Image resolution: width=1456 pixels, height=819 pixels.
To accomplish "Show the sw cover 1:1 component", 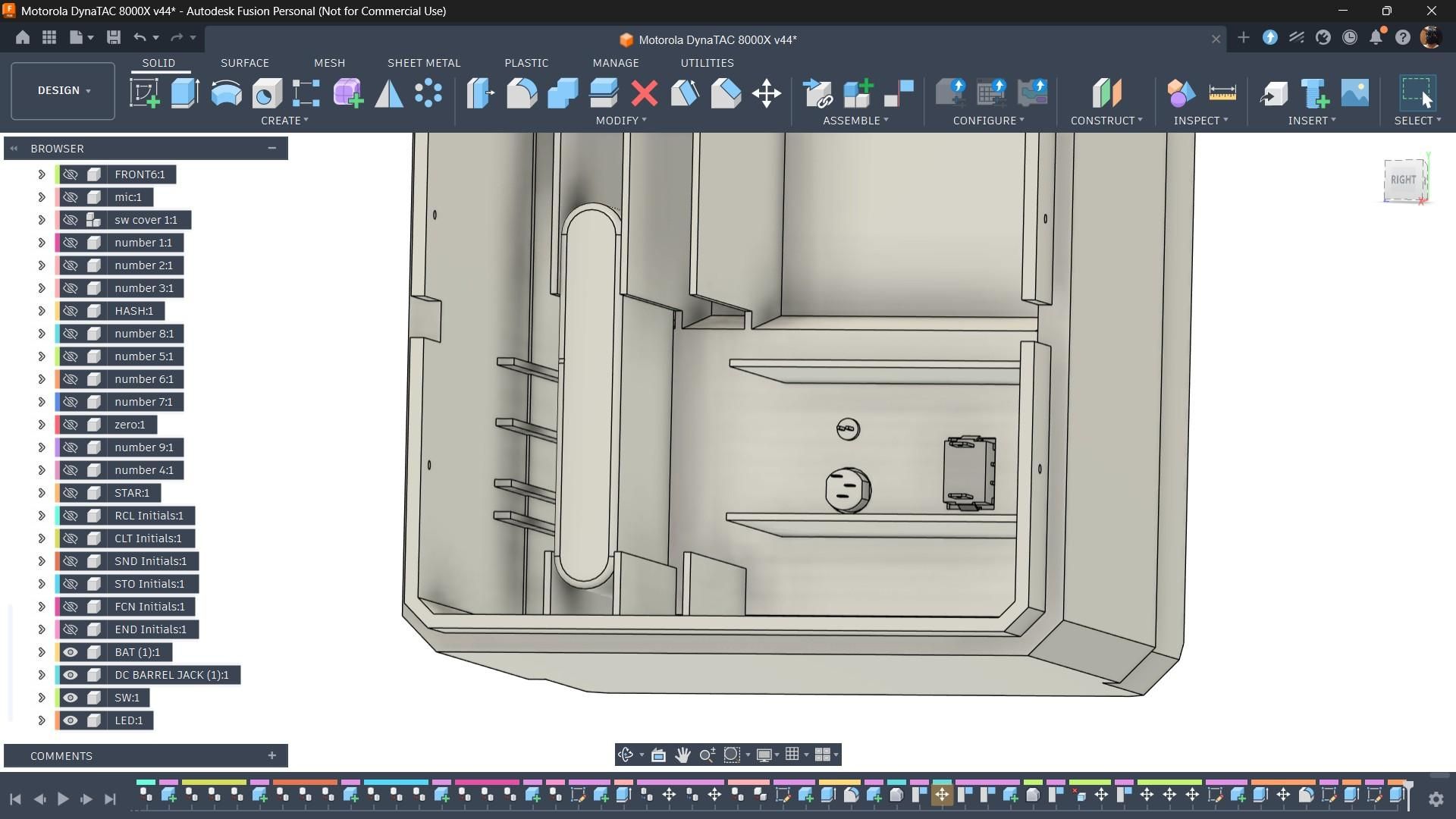I will pyautogui.click(x=71, y=220).
